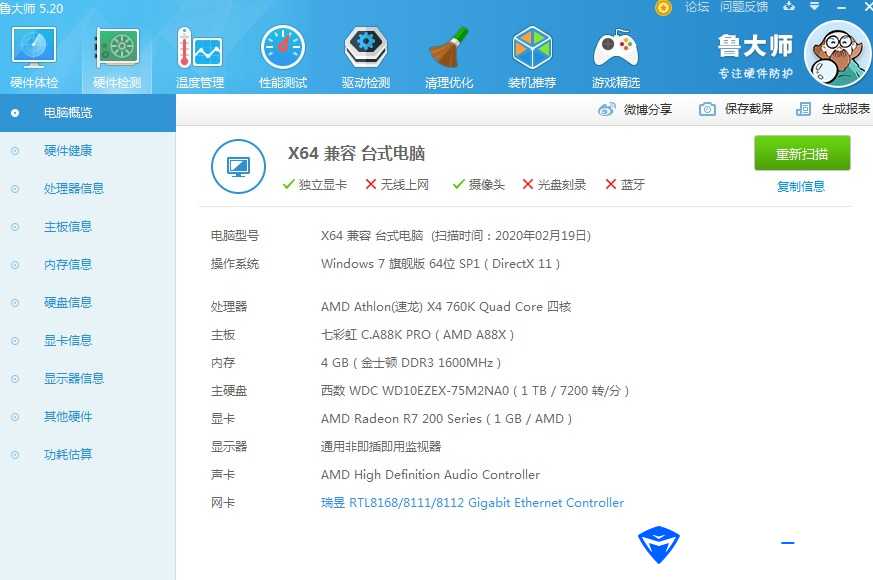The image size is (873, 580).
Task: Click the AMD Athlon X4 760K processor value
Action: click(446, 307)
